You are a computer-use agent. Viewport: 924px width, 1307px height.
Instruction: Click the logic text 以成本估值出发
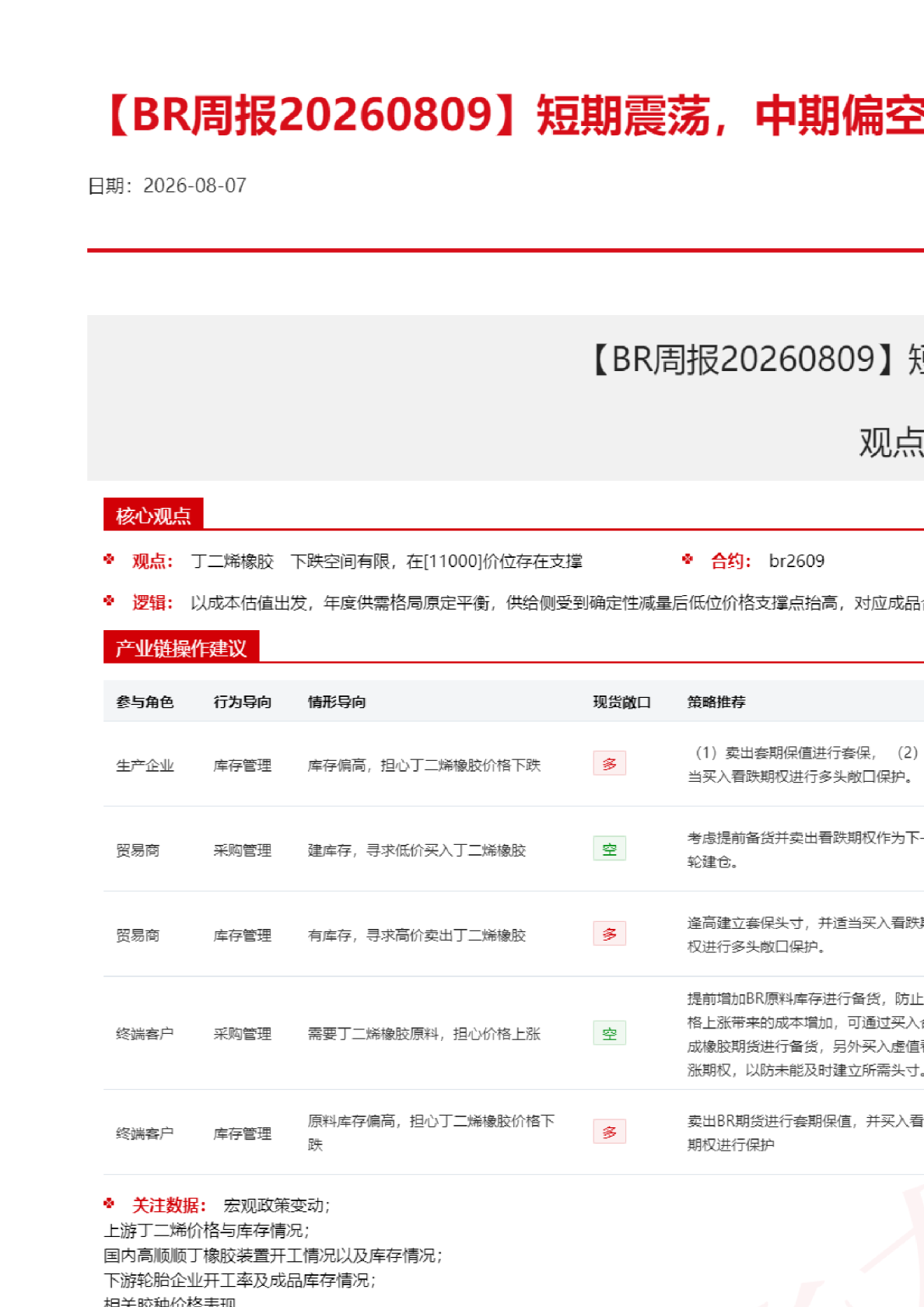click(x=249, y=604)
